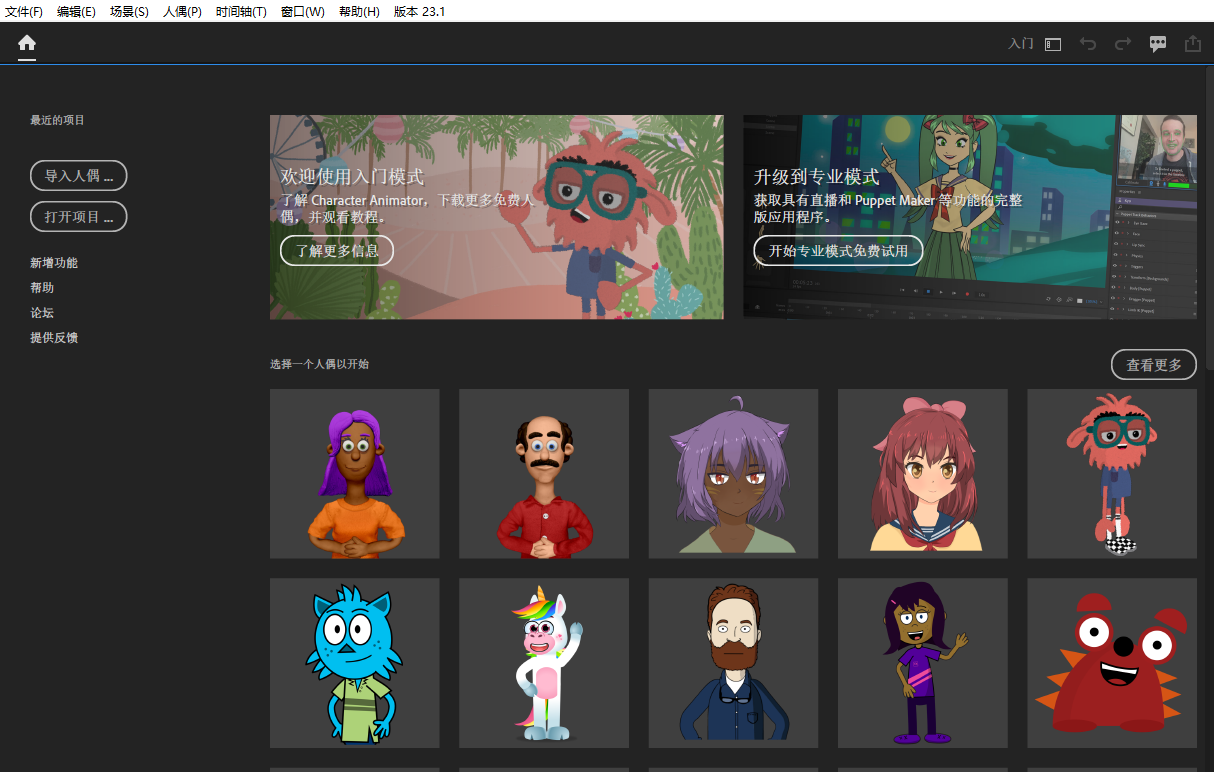Click the 最近的项目 heading
1214x772 pixels.
57,120
